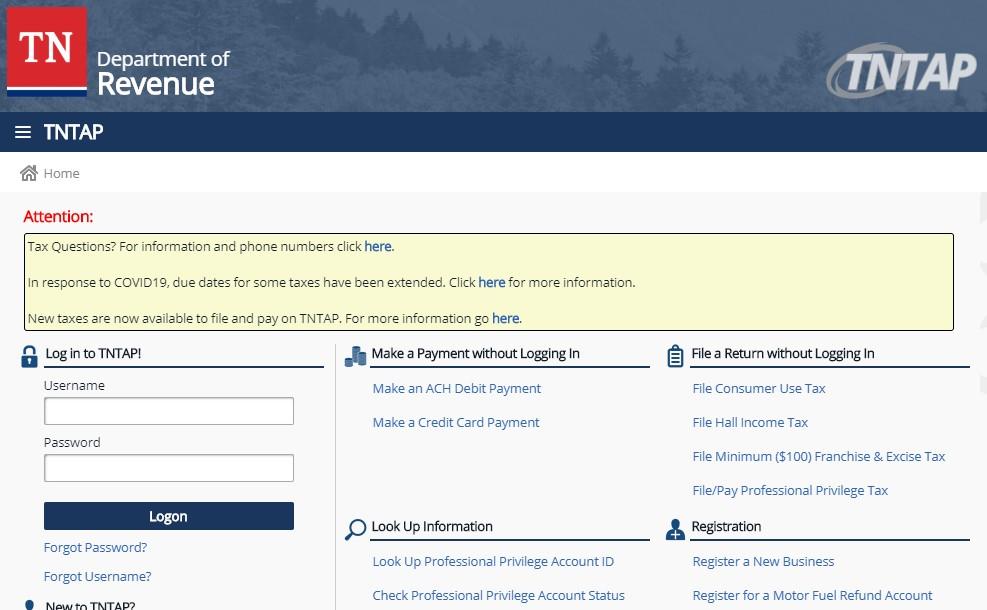This screenshot has width=987, height=610.
Task: Select Make a Credit Card Payment
Action: click(456, 422)
